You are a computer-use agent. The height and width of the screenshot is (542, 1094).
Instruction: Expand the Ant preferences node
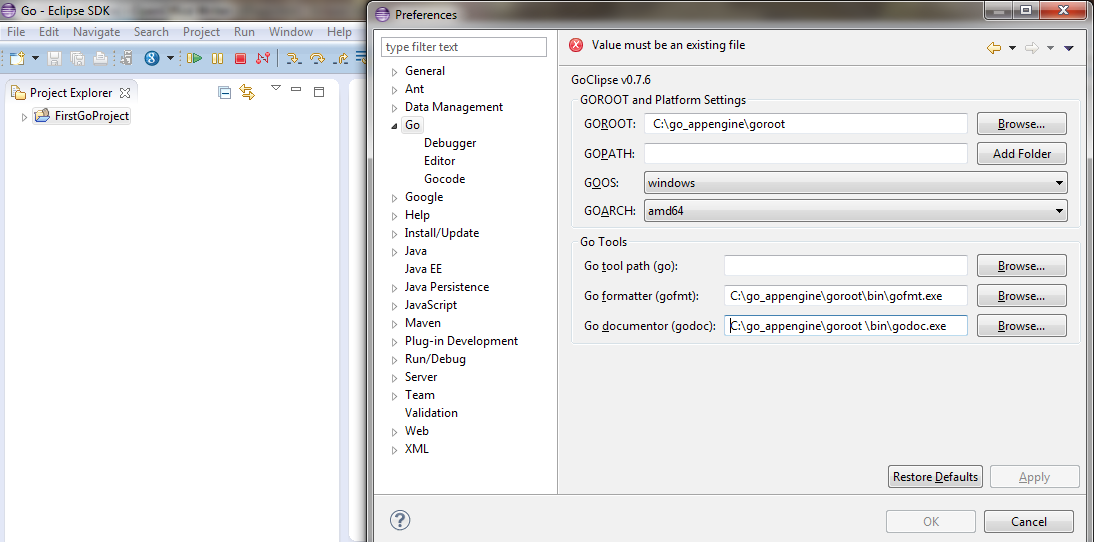pyautogui.click(x=395, y=90)
